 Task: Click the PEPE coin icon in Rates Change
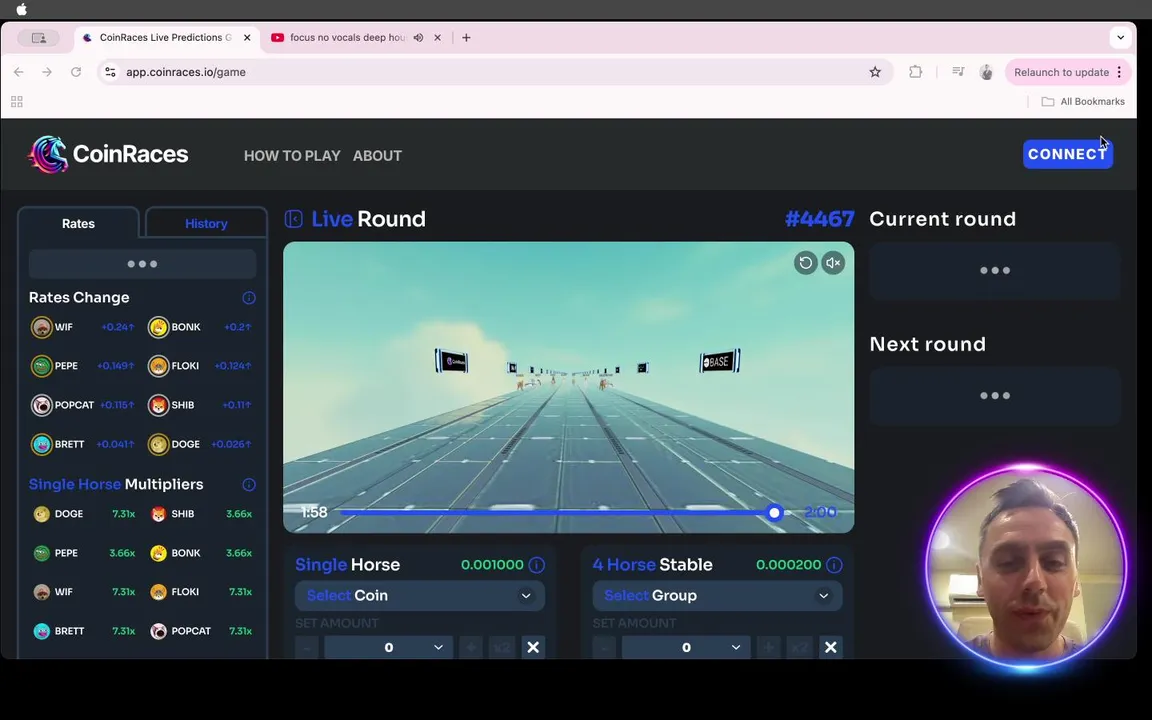tap(42, 366)
